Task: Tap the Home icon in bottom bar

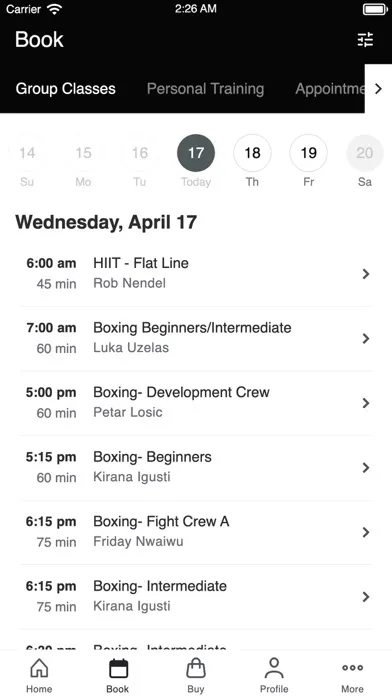Action: pos(39,668)
